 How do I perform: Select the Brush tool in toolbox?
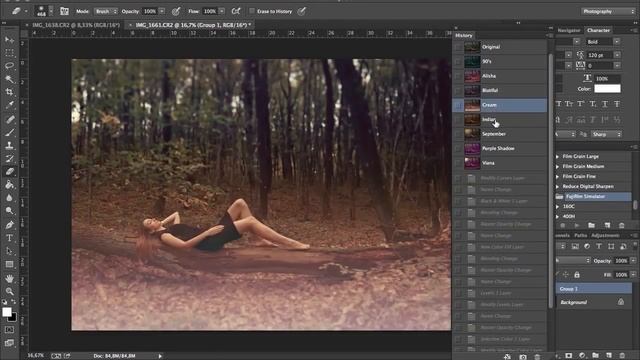[9, 132]
